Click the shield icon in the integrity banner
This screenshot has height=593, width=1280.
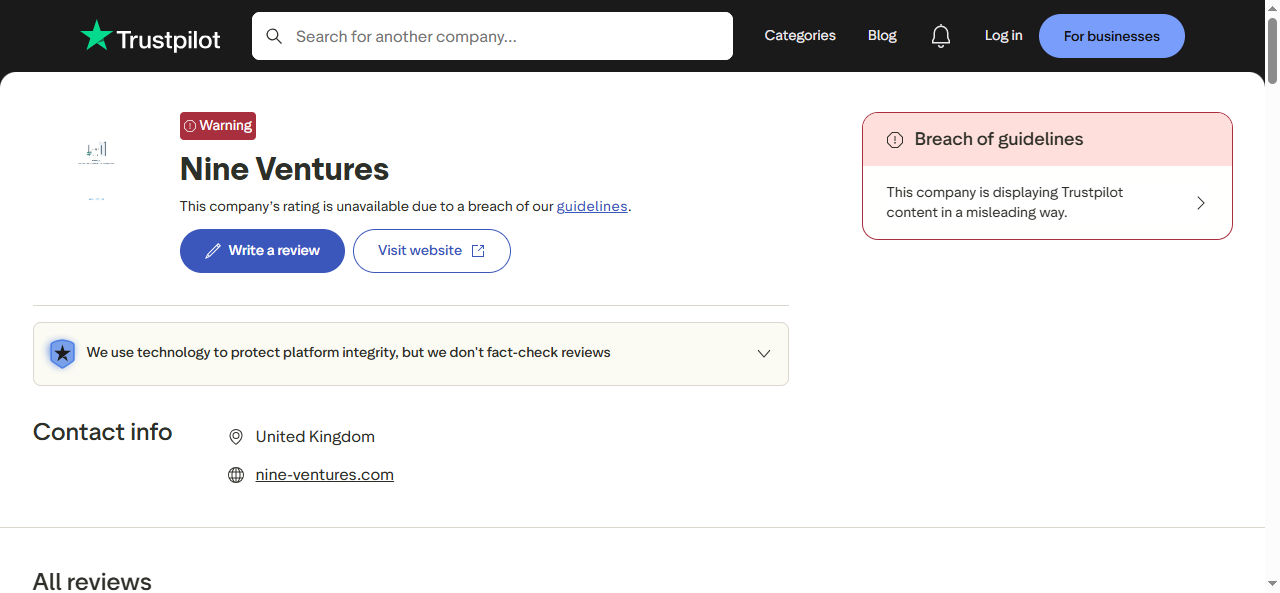point(62,353)
